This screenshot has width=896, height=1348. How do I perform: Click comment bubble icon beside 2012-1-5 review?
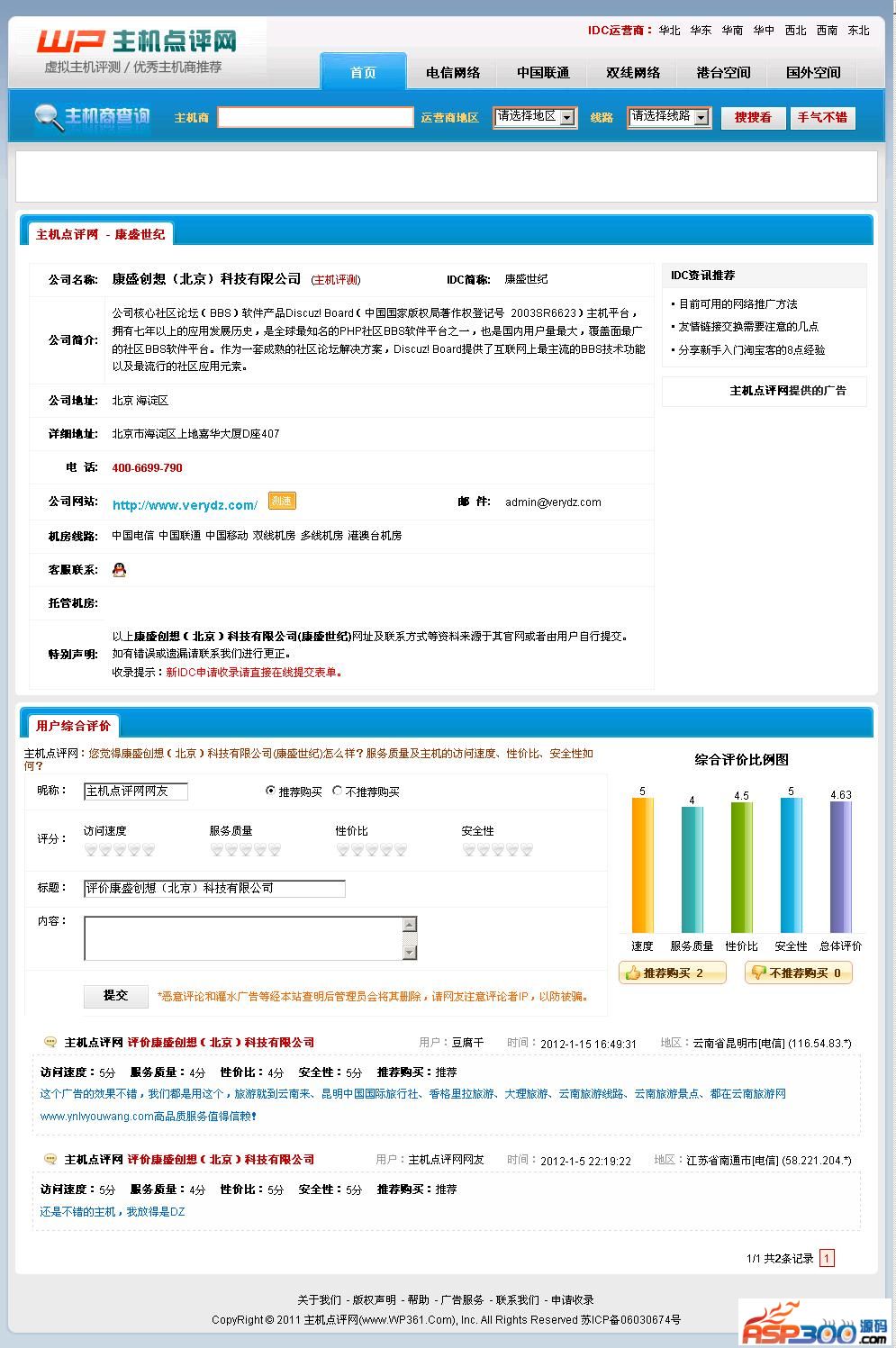[x=50, y=1159]
